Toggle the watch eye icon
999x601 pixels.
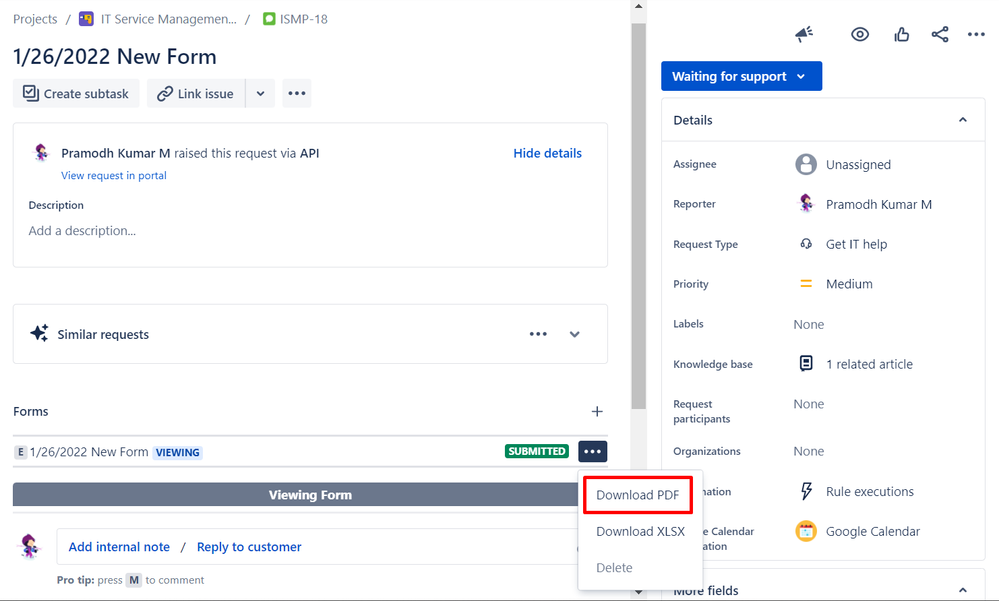tap(860, 34)
